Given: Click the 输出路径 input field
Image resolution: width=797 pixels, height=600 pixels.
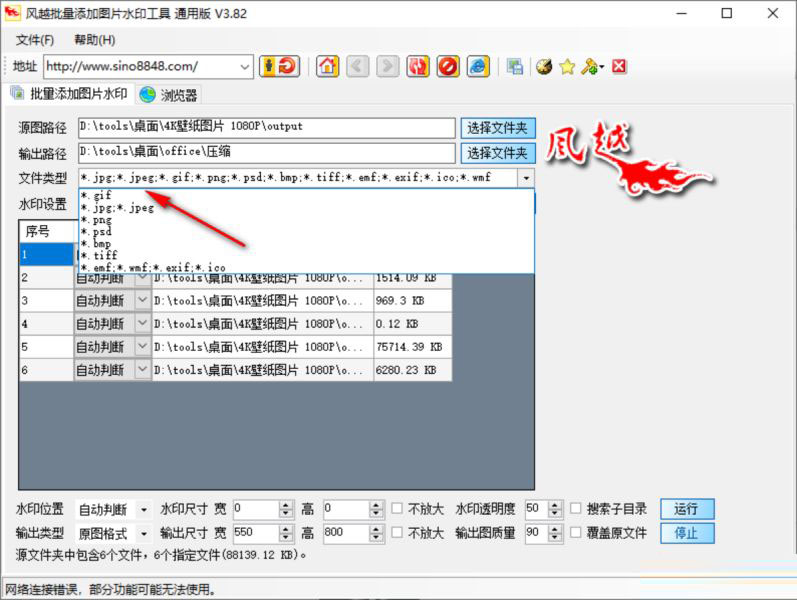Looking at the screenshot, I should (x=267, y=153).
